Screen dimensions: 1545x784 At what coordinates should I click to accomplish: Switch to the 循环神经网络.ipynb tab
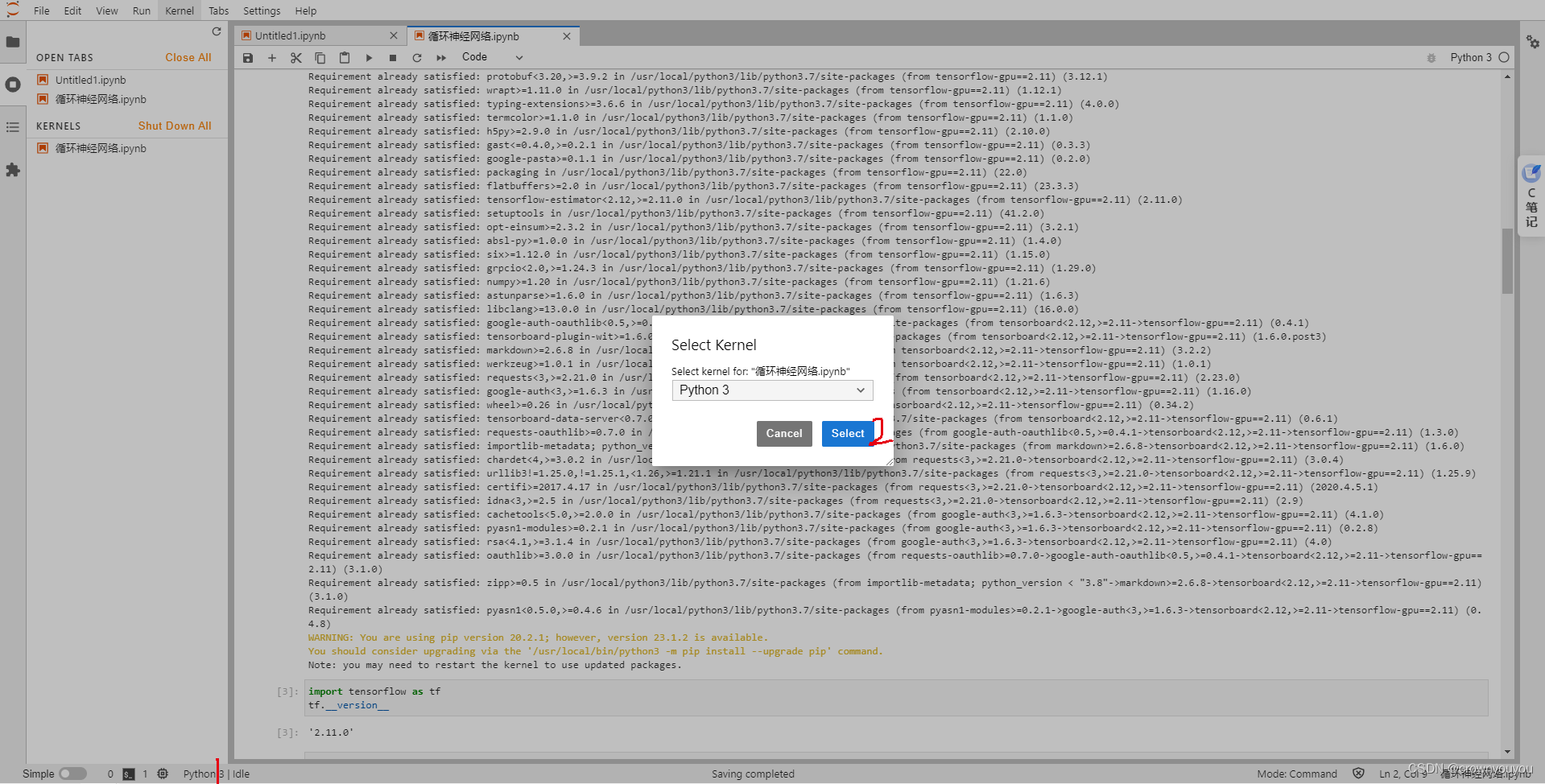[493, 36]
